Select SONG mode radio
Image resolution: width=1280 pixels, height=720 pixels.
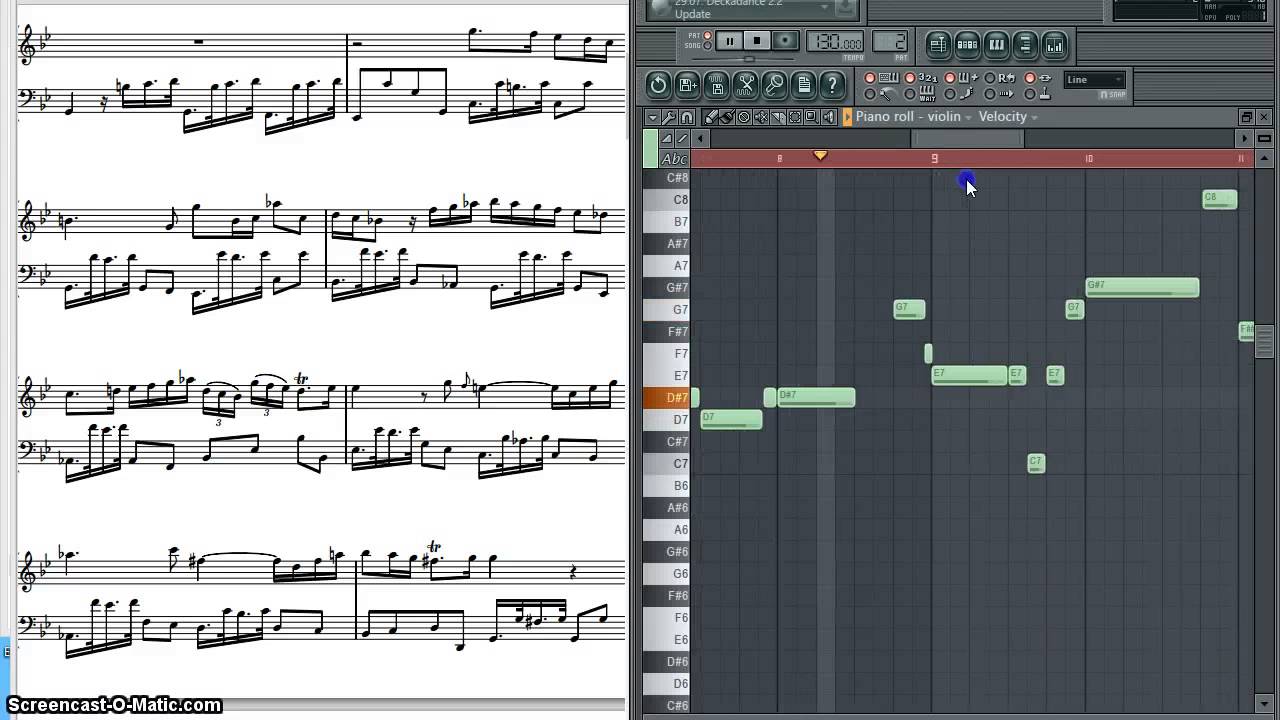pyautogui.click(x=708, y=46)
